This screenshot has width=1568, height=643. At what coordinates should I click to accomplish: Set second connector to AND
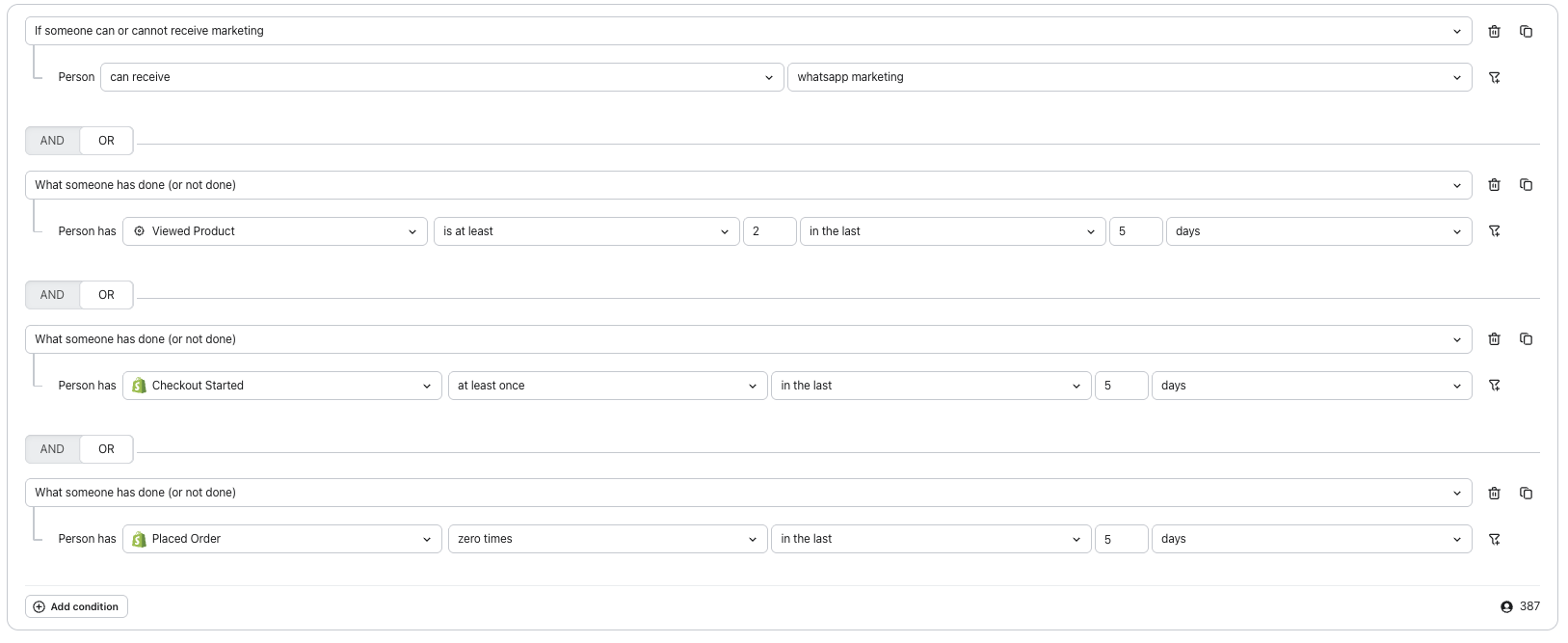click(52, 295)
